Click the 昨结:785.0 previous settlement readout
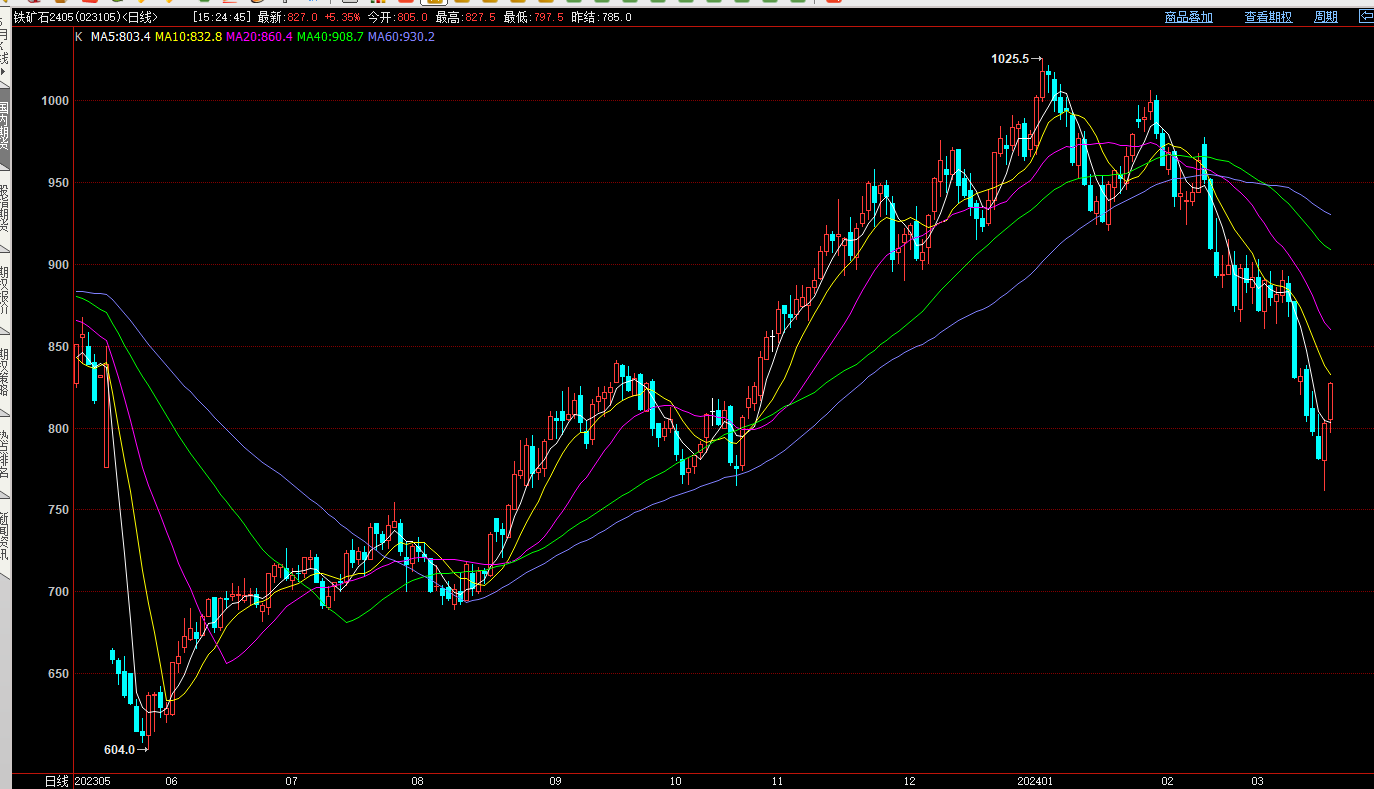1374x789 pixels. point(601,17)
